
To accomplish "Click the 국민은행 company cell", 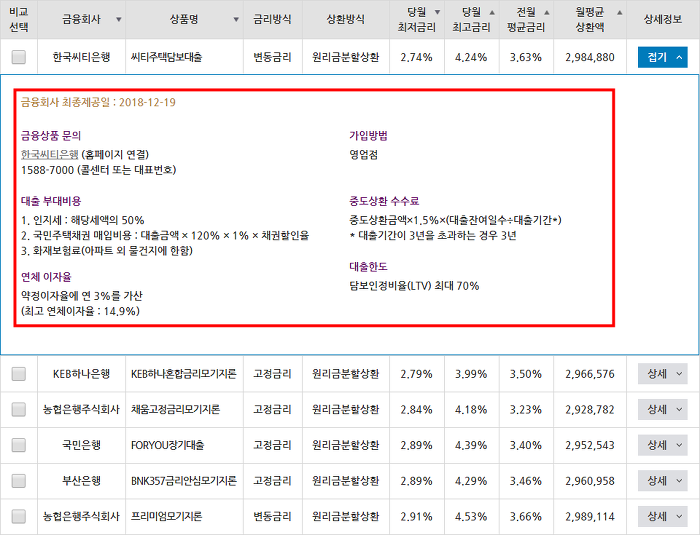I will [81, 445].
